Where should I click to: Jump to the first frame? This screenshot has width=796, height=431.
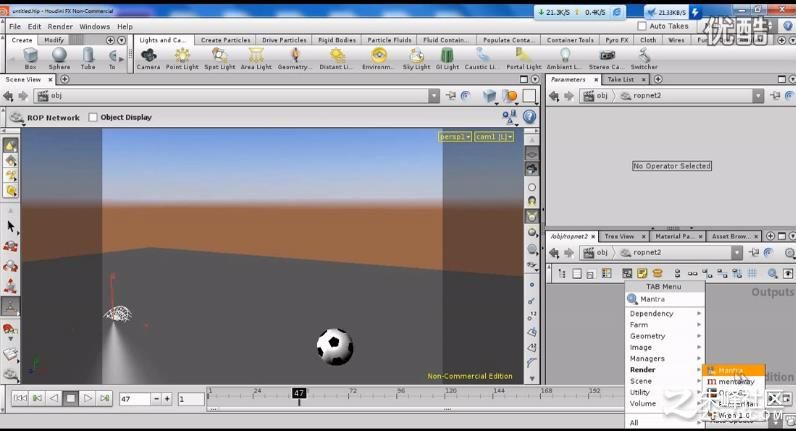pyautogui.click(x=20, y=399)
